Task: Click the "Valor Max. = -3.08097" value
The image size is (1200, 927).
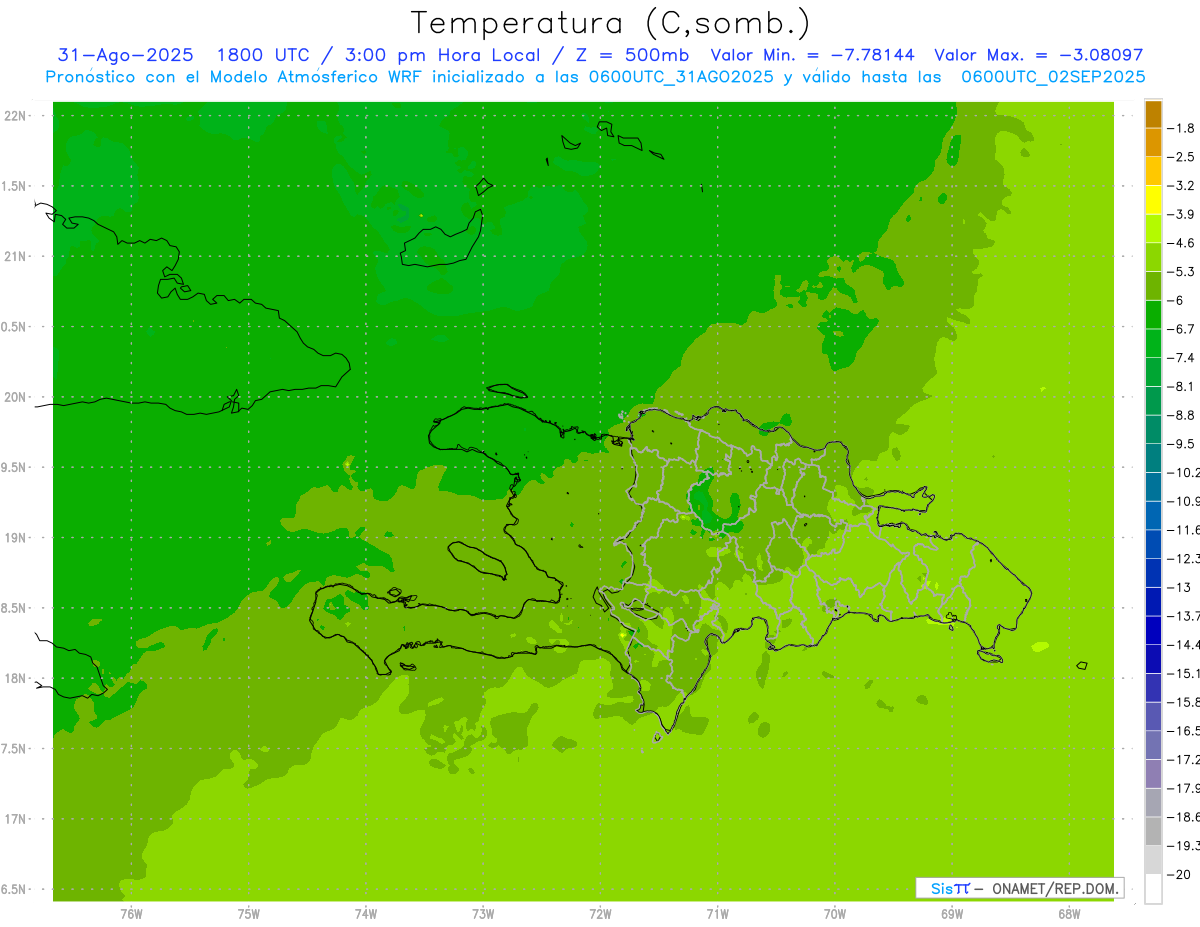Action: 1038,55
